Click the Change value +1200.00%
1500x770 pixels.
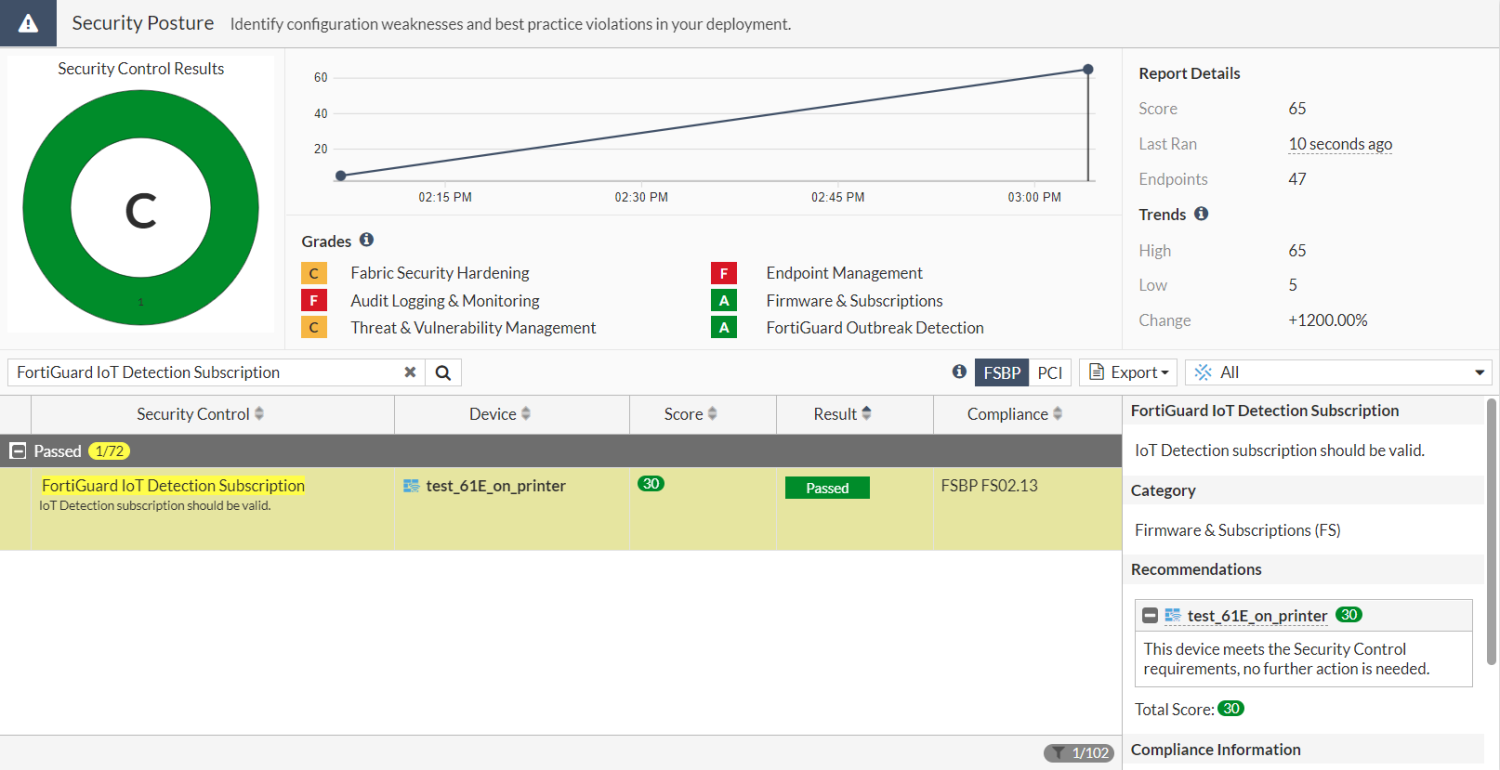tap(1328, 320)
